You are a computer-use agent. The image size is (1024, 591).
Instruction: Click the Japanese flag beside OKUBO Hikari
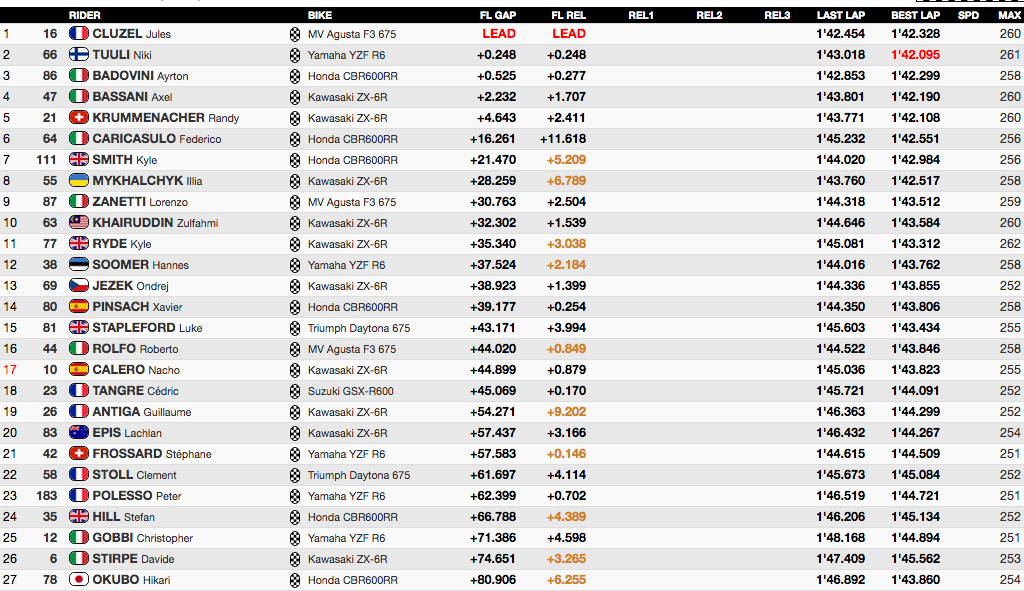(78, 579)
